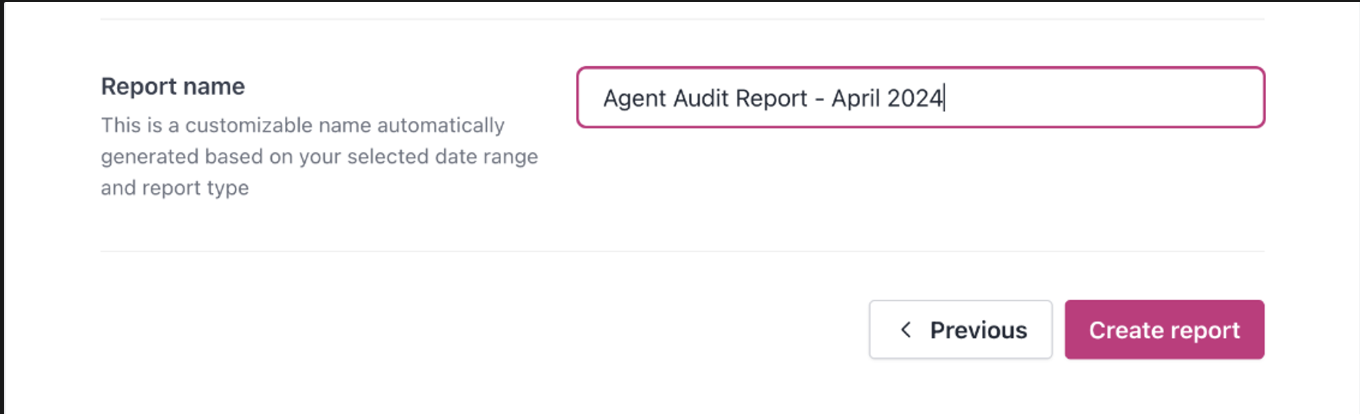Click the divider line above the buttons
Image resolution: width=1360 pixels, height=414 pixels.
(x=682, y=251)
